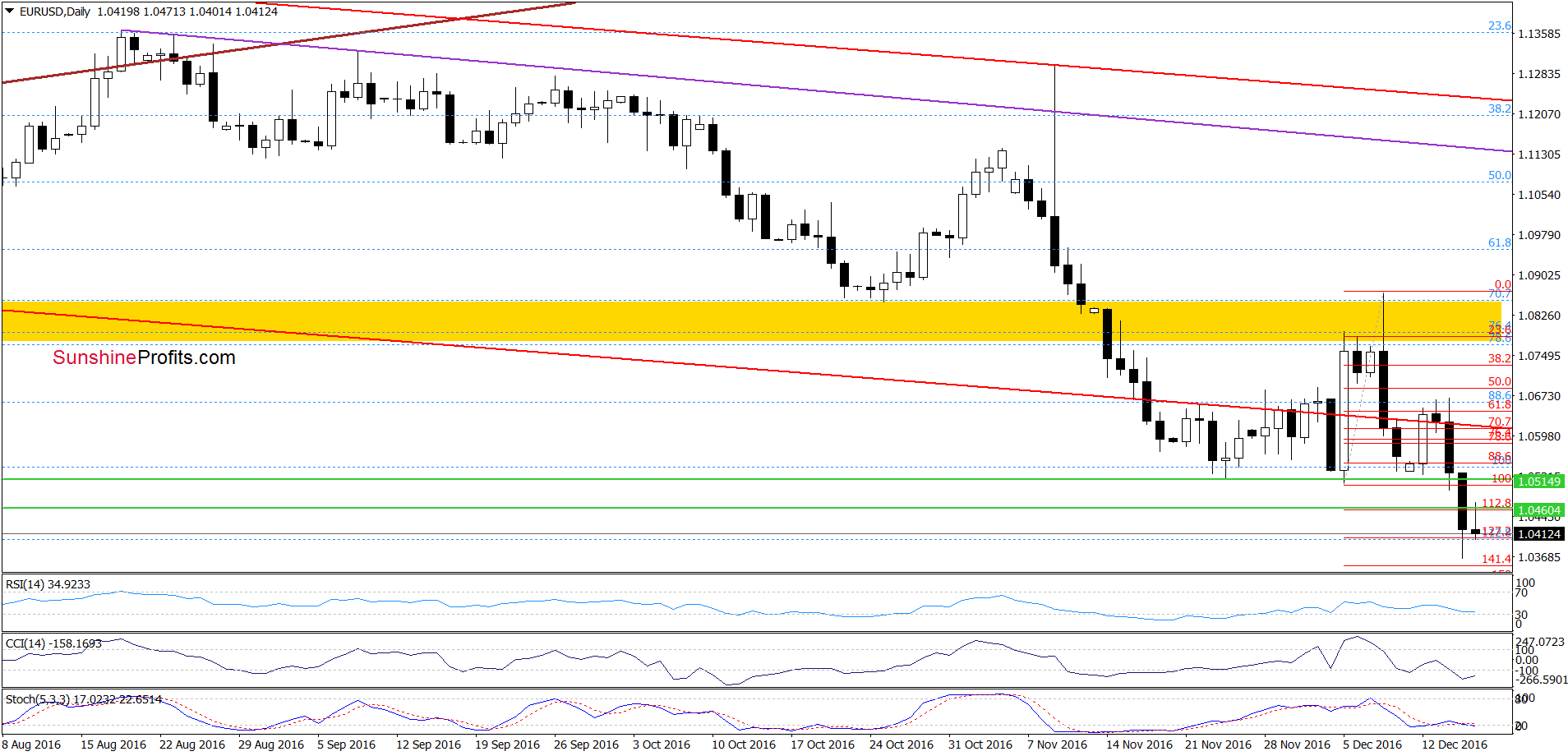Click the -266.5901 CCI scale value

1542,680
